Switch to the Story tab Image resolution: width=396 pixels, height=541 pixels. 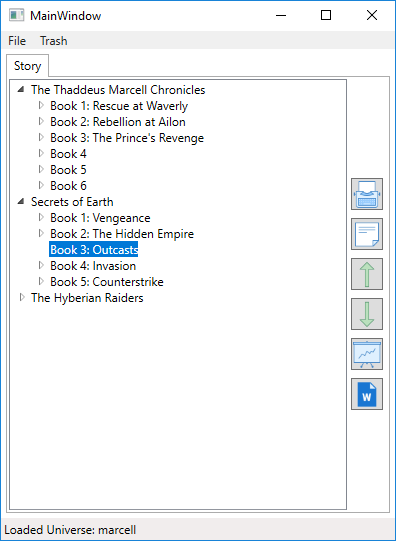(28, 66)
